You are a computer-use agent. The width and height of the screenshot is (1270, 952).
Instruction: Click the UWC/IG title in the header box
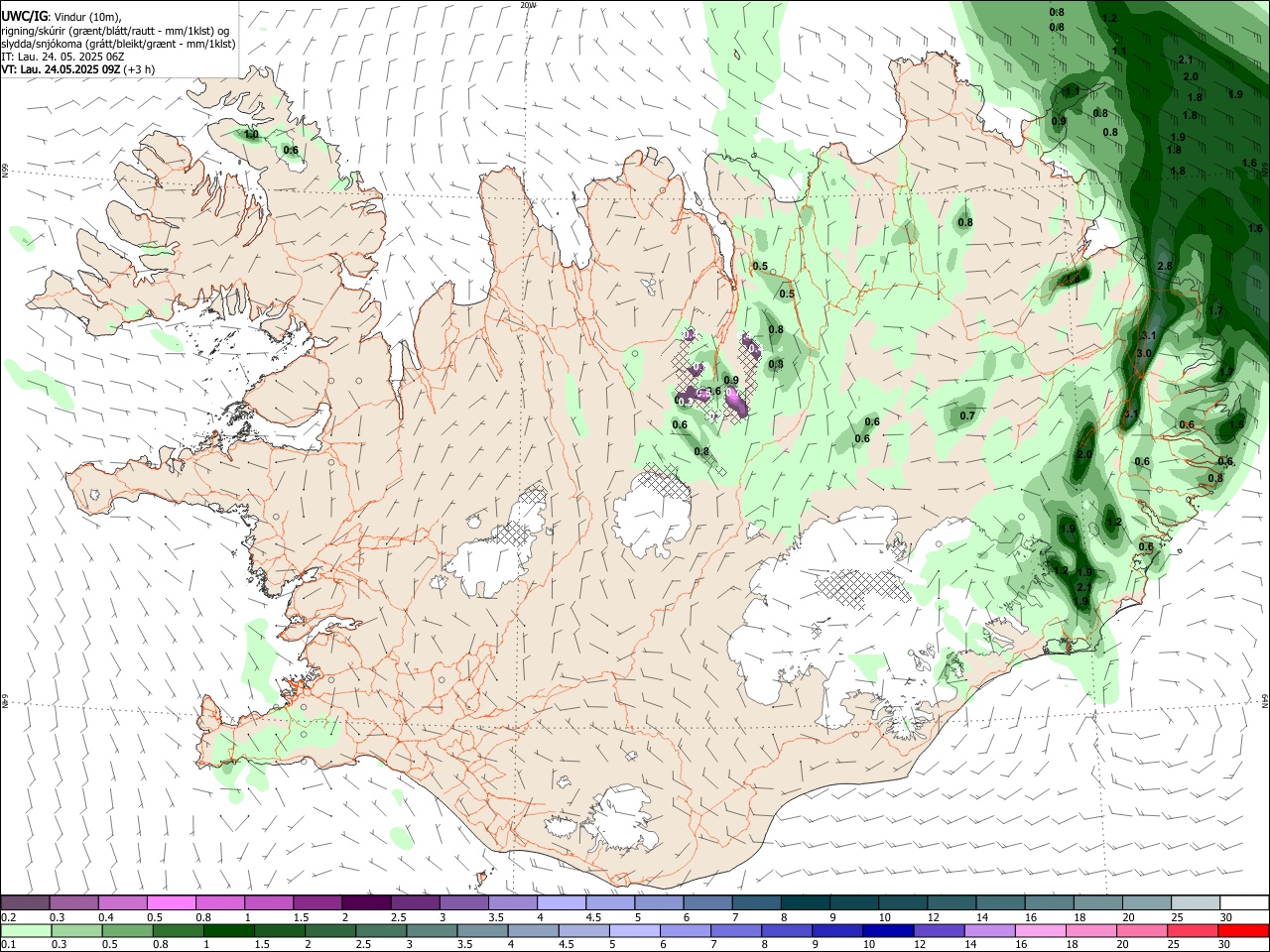[x=23, y=17]
